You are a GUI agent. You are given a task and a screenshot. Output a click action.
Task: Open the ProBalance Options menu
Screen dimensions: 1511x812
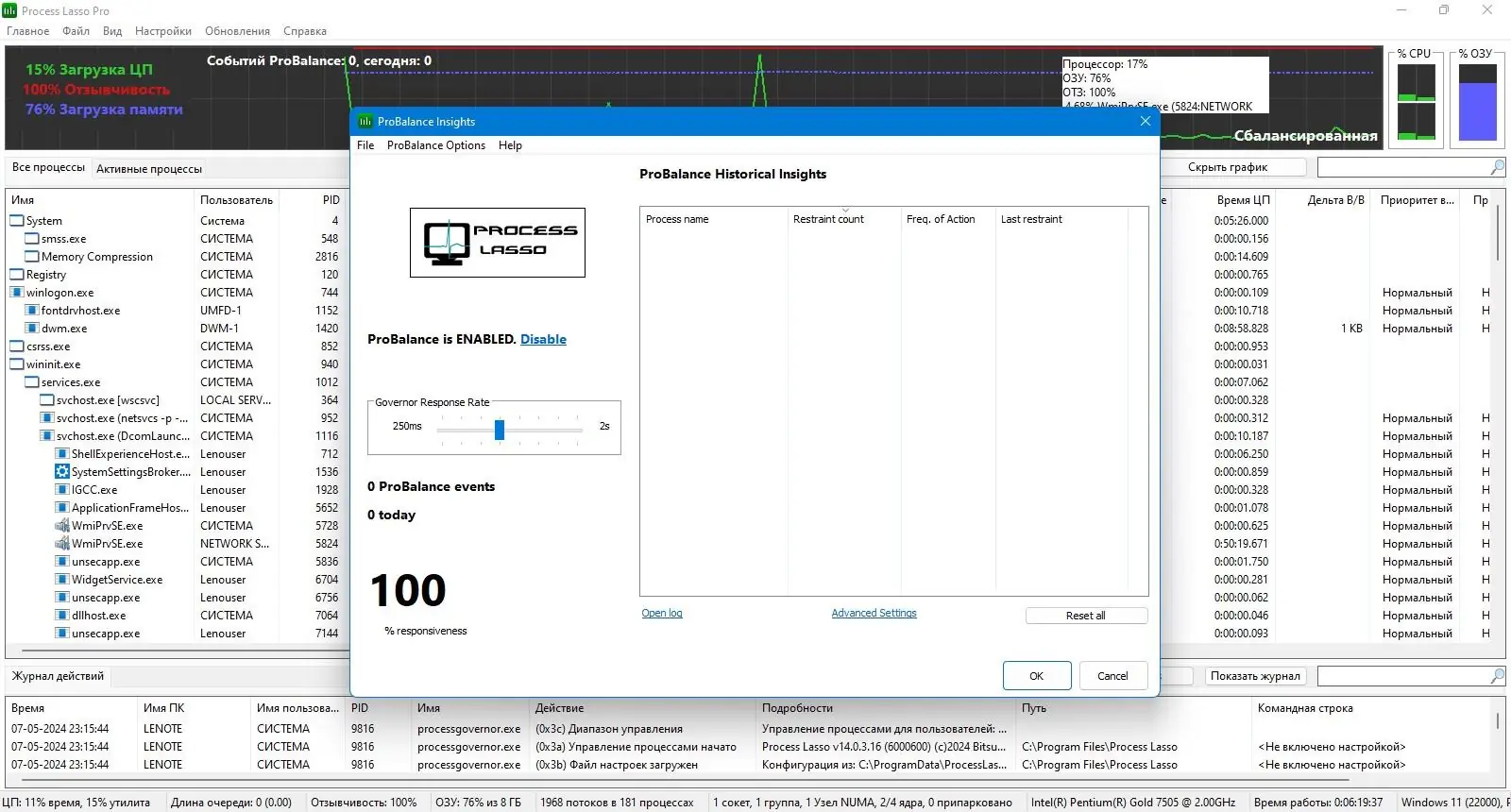(436, 145)
